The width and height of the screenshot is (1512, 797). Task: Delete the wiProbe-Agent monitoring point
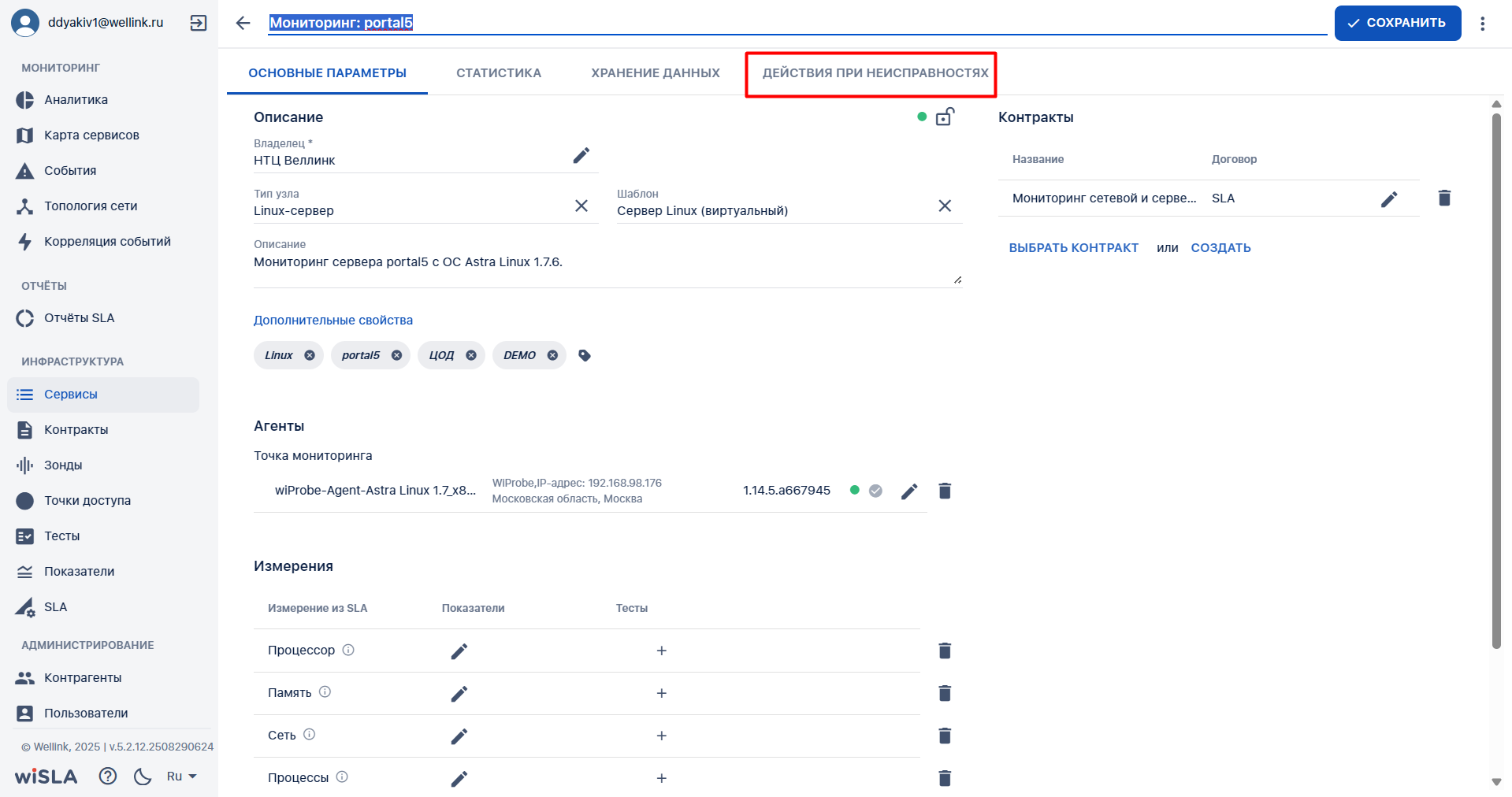(945, 491)
